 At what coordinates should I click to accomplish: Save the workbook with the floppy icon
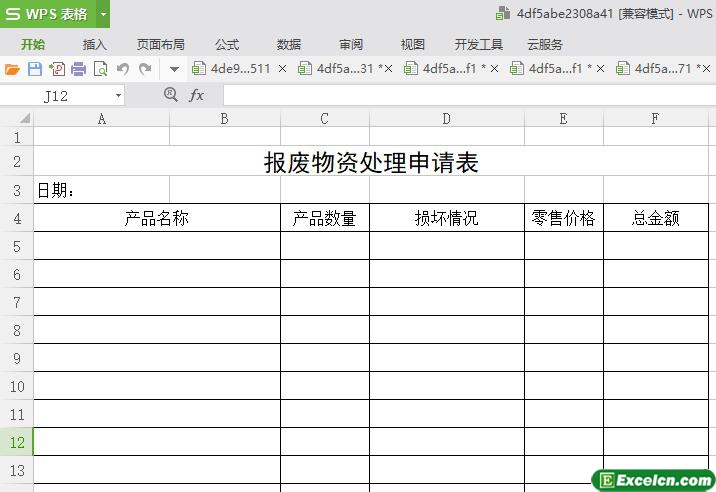(x=35, y=69)
